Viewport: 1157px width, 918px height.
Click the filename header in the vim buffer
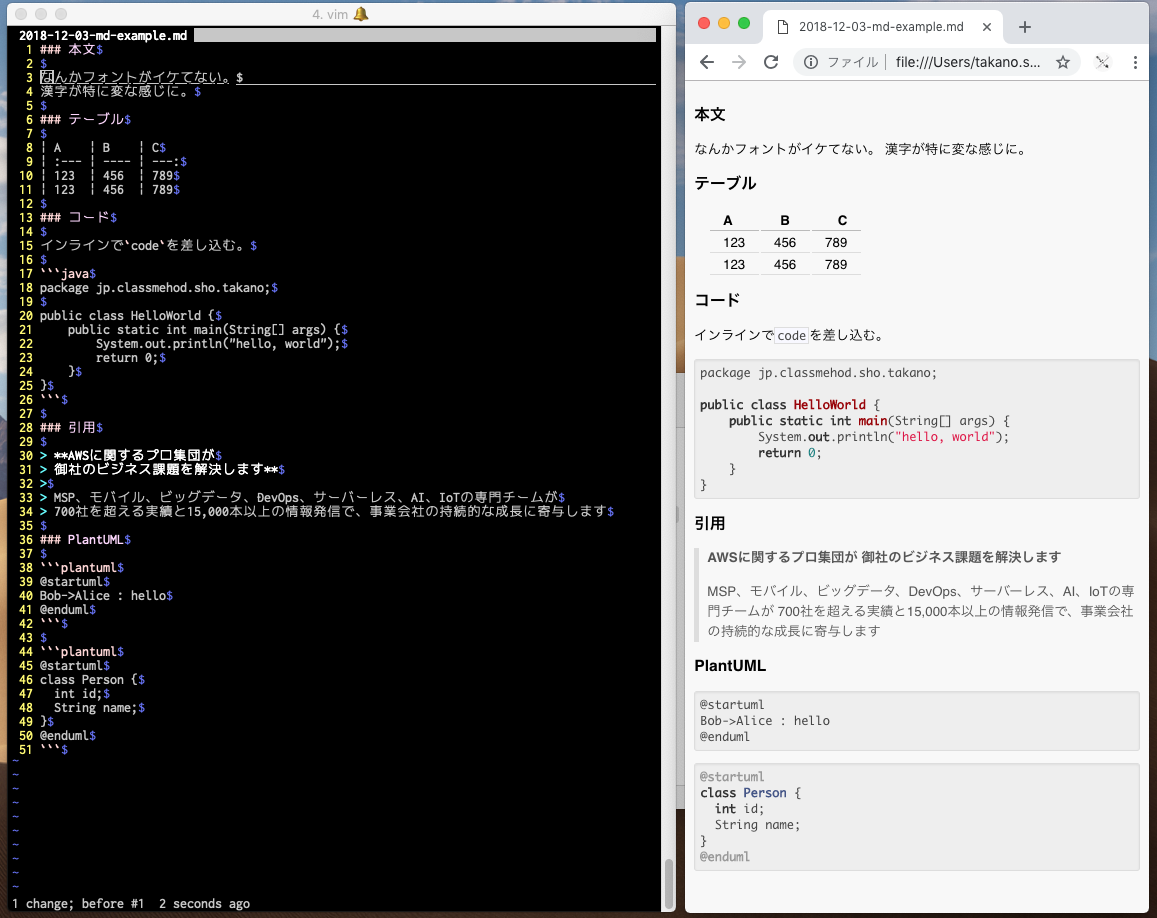(x=101, y=35)
